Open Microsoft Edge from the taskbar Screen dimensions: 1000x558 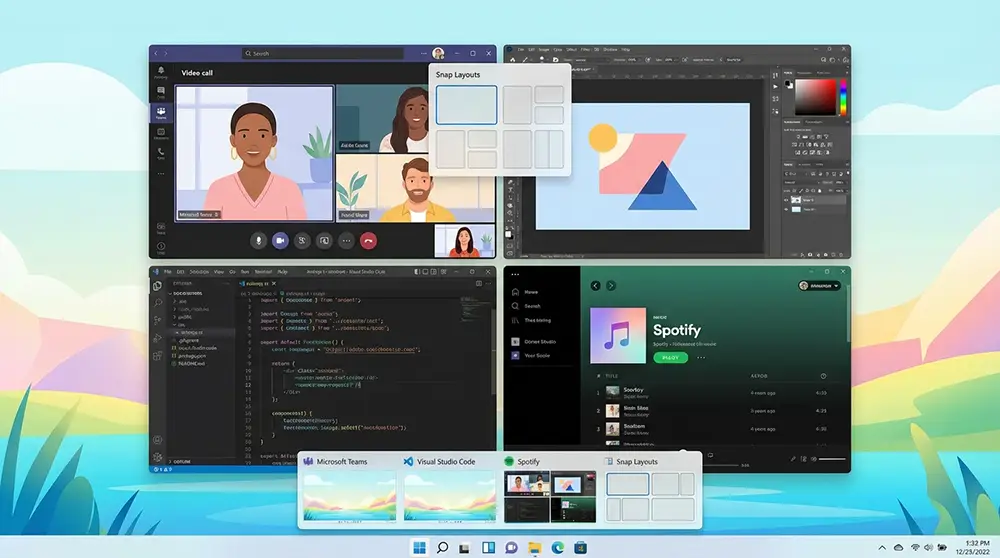[557, 548]
